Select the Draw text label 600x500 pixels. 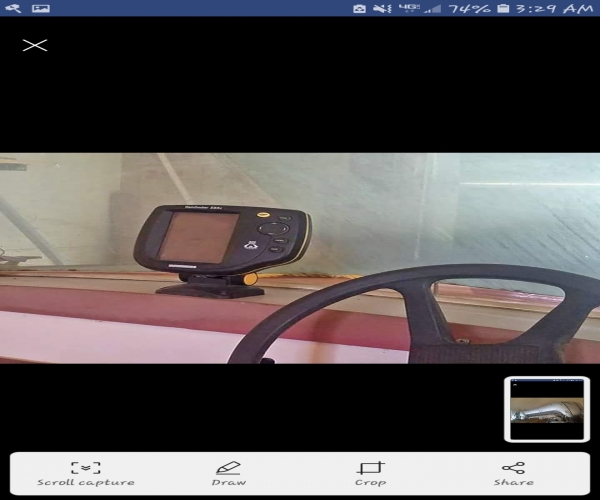pos(228,483)
